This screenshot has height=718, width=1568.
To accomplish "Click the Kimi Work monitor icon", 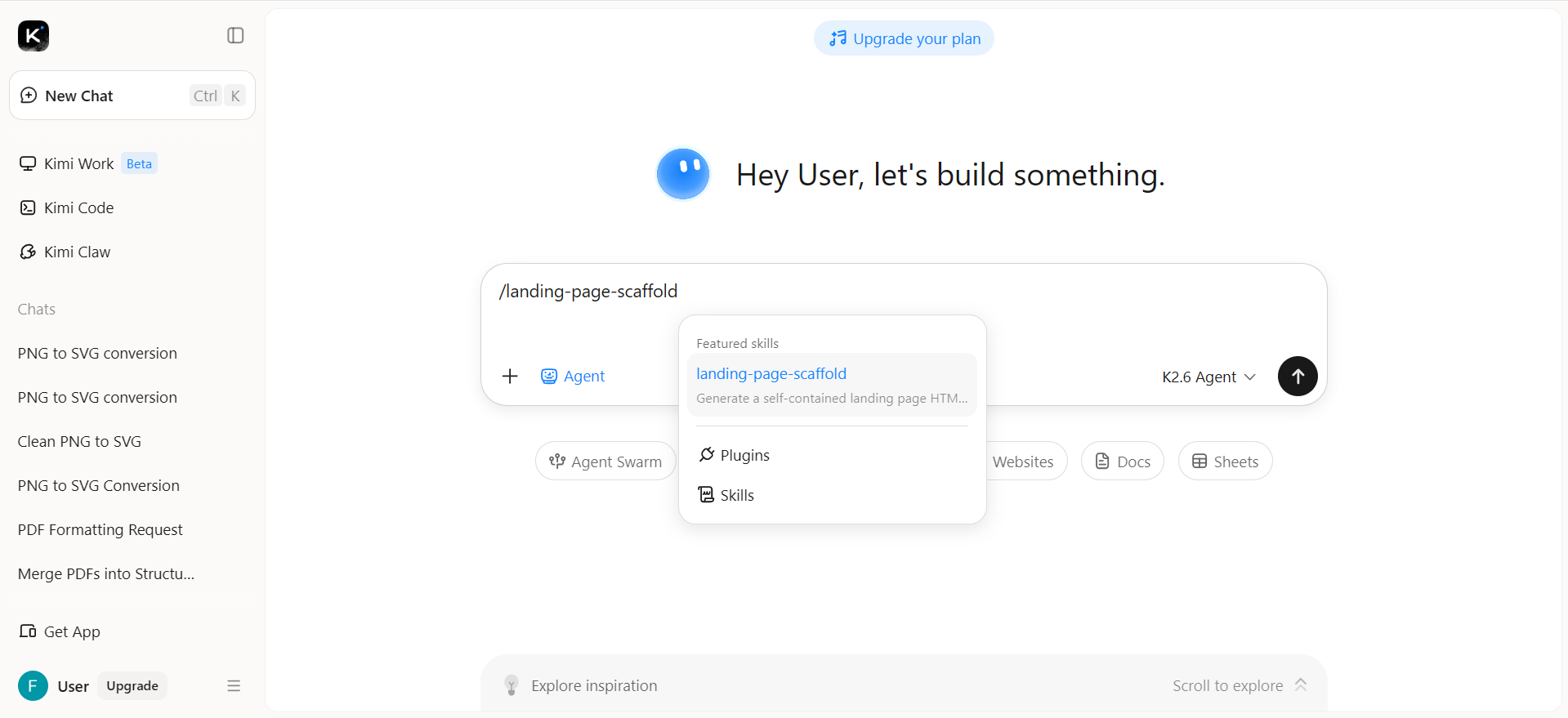I will coord(28,163).
